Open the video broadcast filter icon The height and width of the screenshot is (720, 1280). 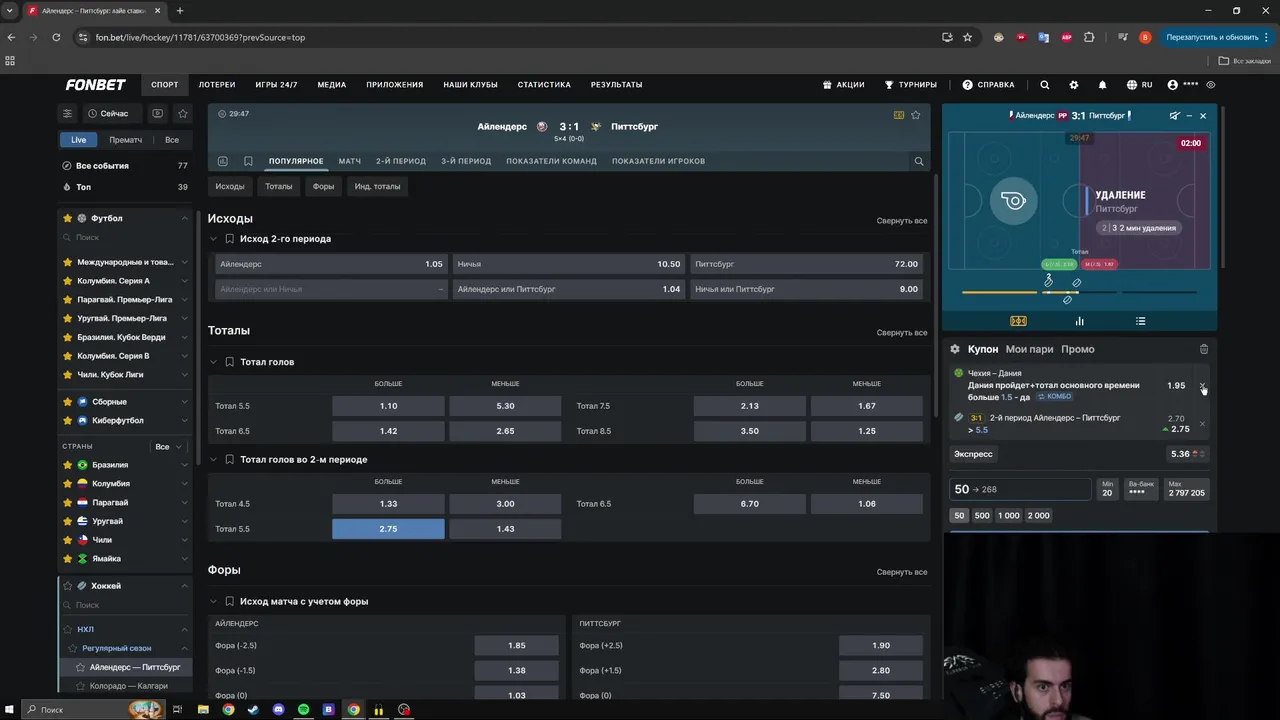[x=157, y=113]
